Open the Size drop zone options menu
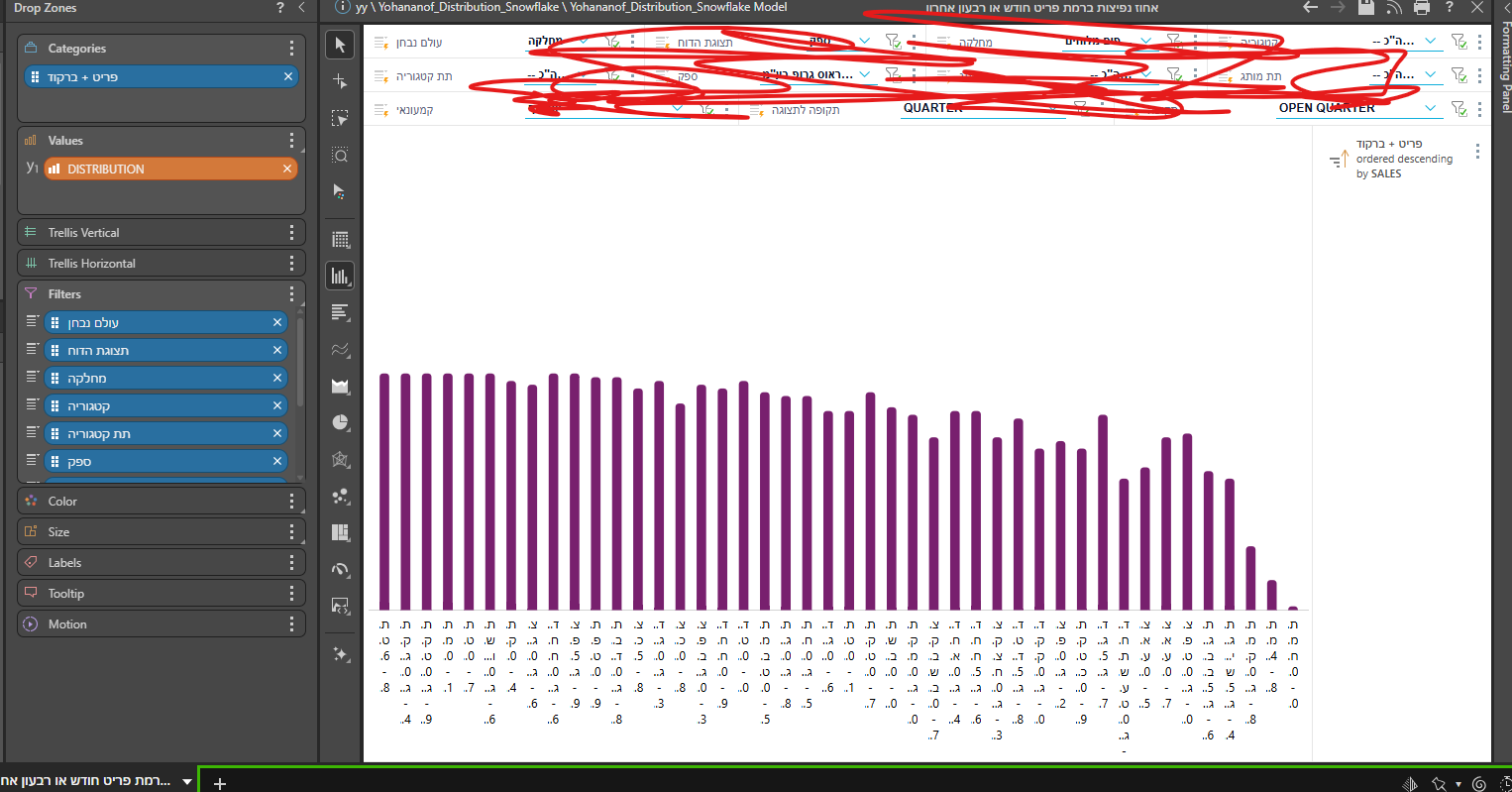The height and width of the screenshot is (792, 1512). coord(291,532)
